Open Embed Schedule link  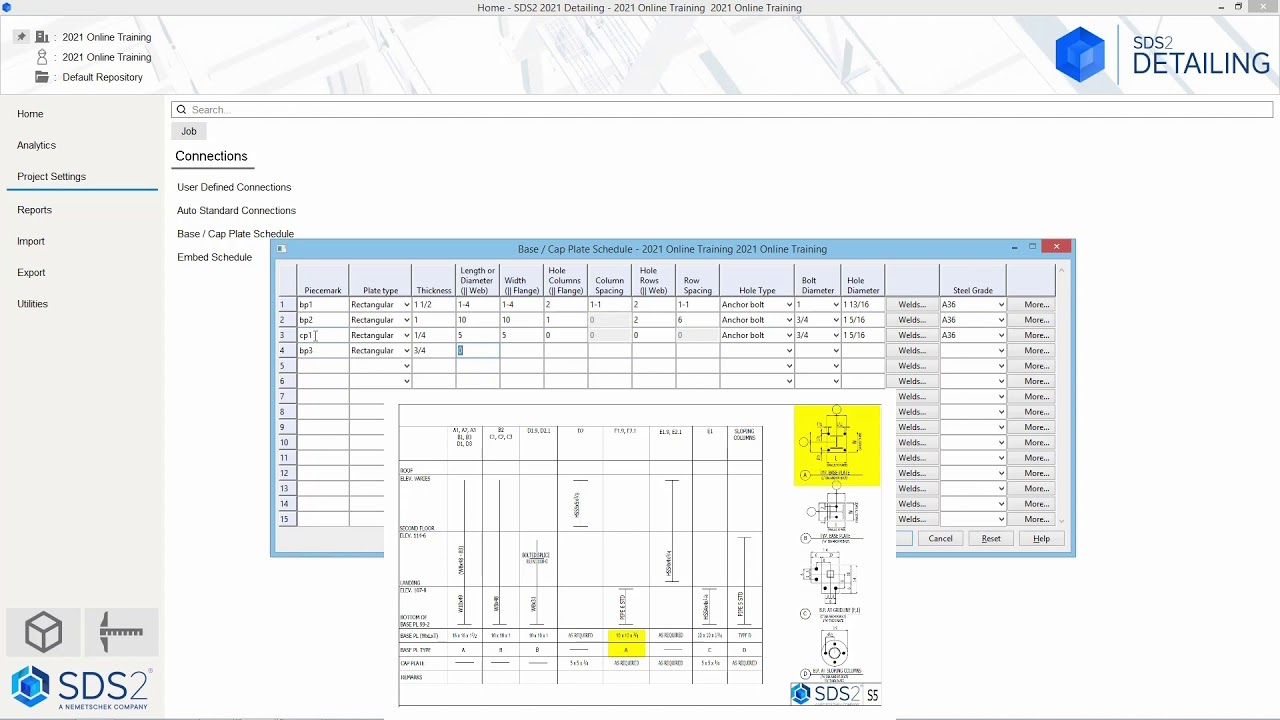pyautogui.click(x=214, y=257)
